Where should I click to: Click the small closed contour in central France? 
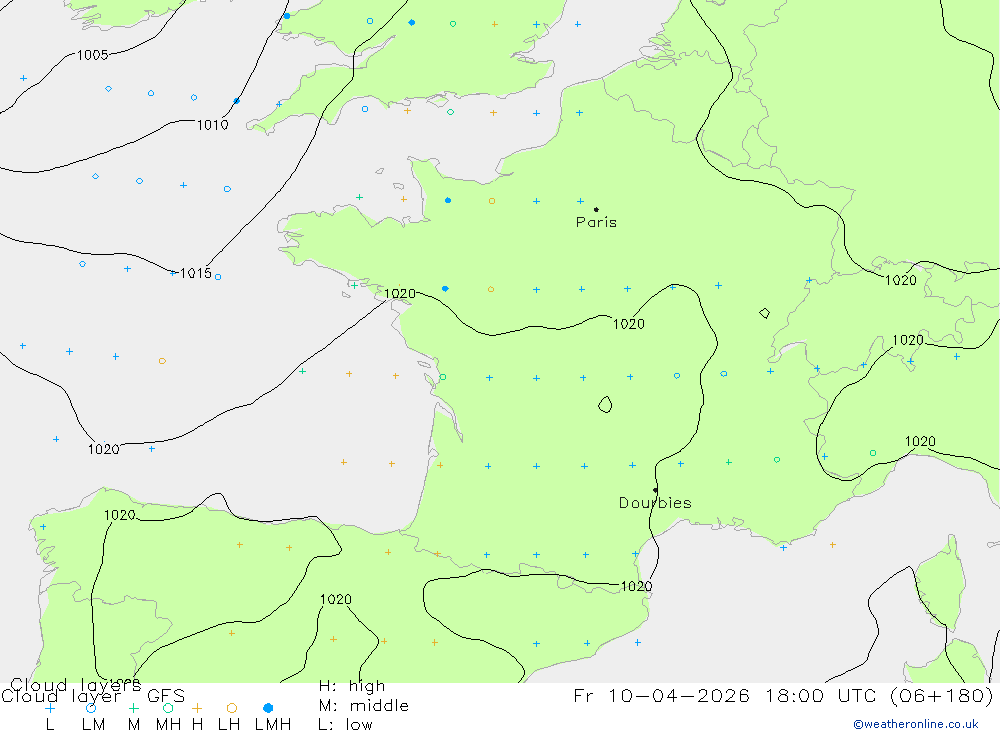(x=605, y=404)
